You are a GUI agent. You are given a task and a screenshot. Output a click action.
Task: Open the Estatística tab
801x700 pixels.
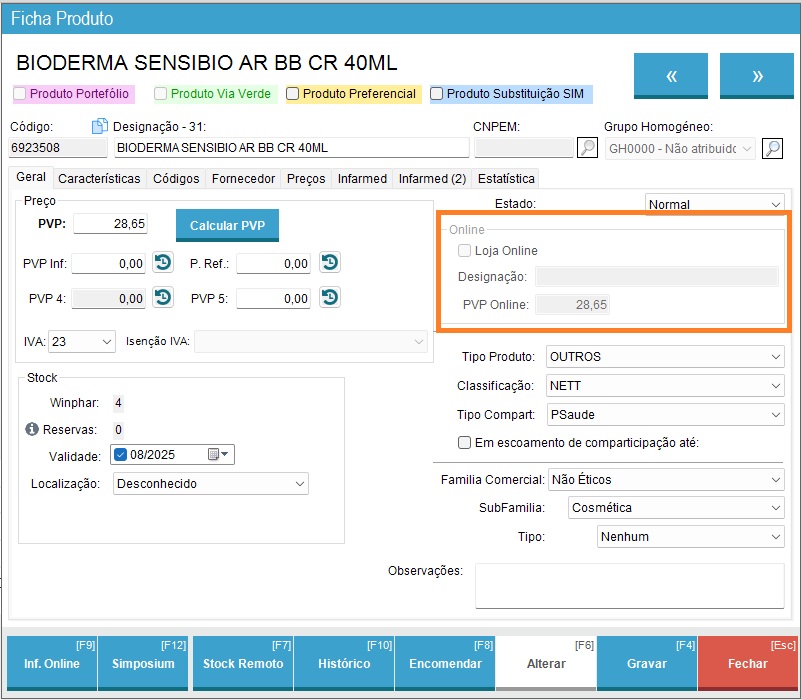[505, 179]
